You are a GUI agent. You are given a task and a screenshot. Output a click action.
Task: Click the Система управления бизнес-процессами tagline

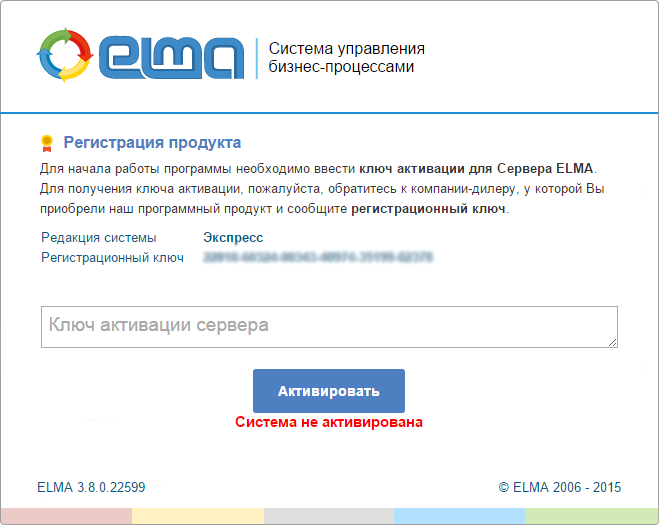347,58
